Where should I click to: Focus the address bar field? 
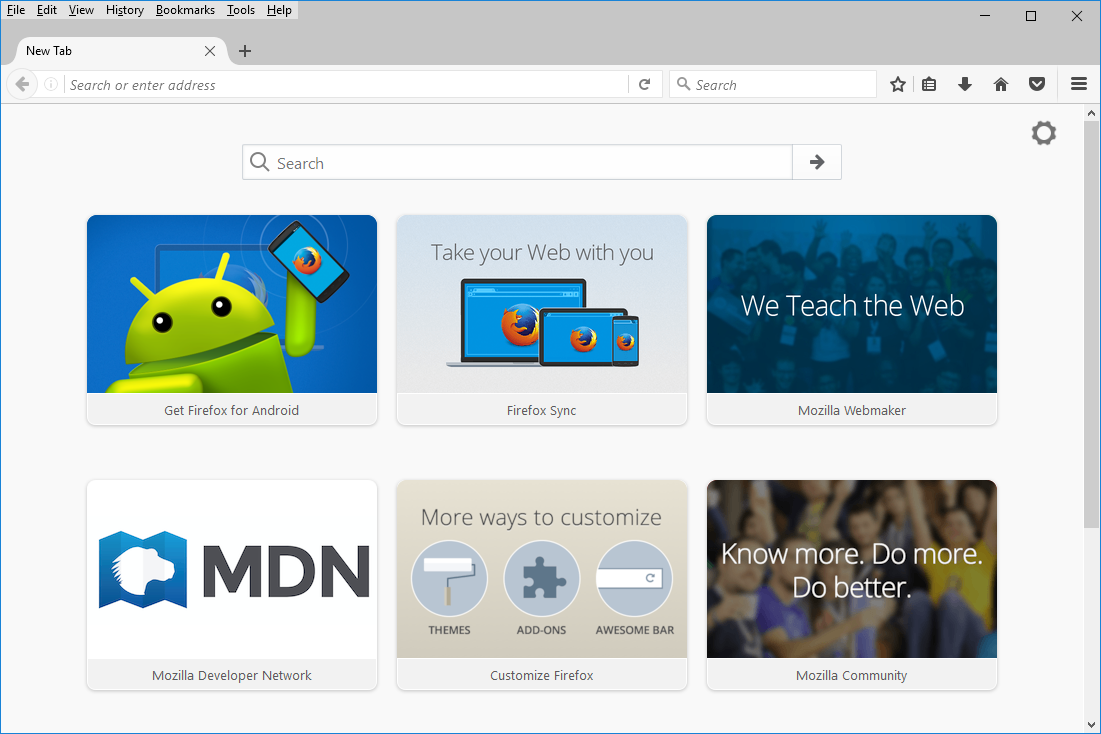tap(347, 84)
